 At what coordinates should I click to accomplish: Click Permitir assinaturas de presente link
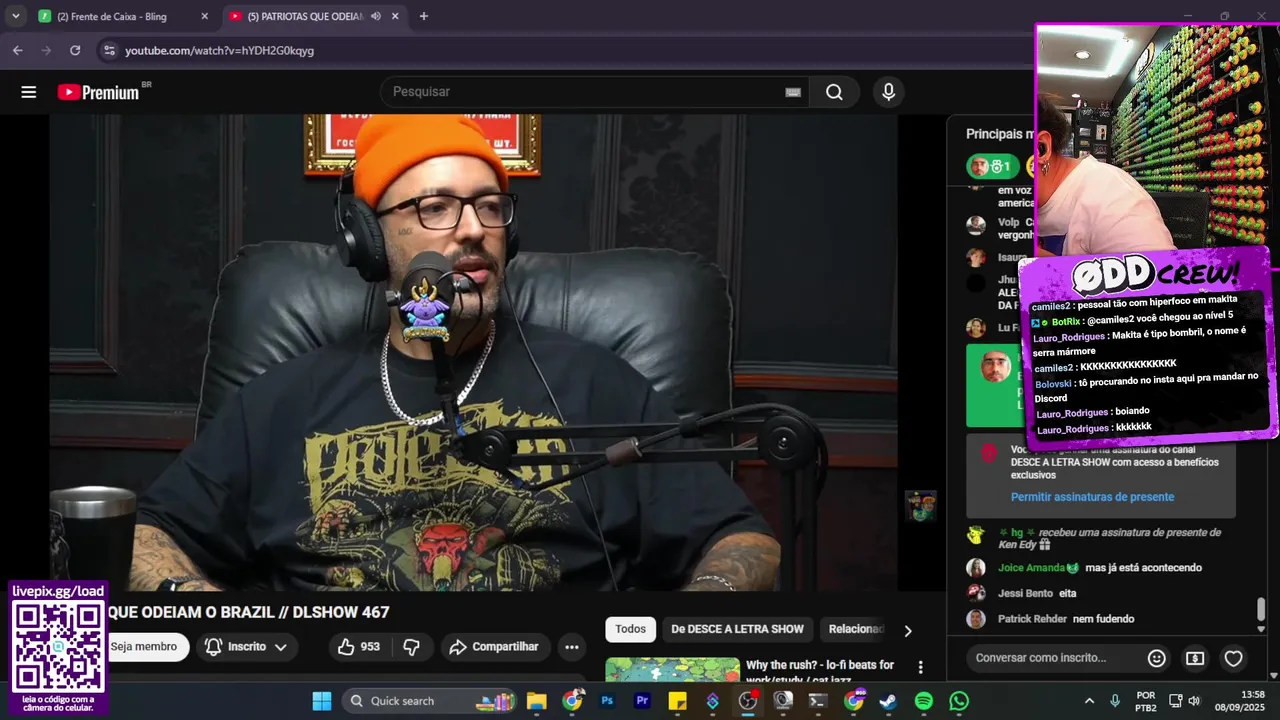[x=1092, y=497]
